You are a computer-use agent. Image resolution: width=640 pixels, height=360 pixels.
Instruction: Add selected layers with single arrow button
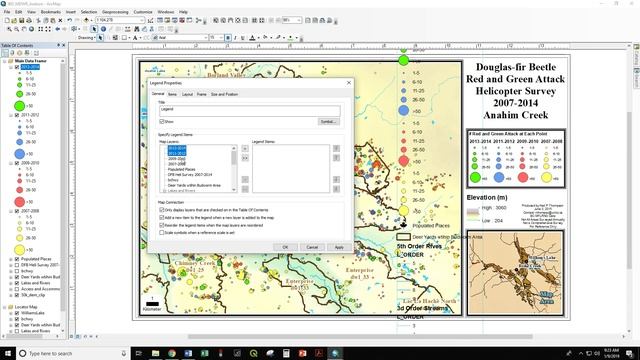245,149
